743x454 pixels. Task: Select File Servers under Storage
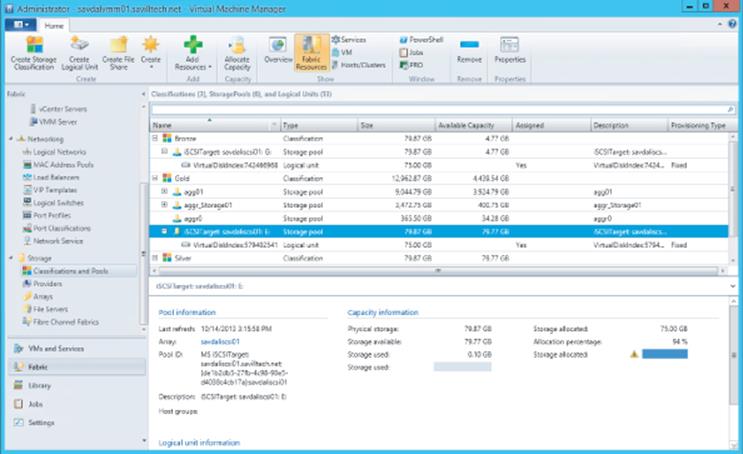click(45, 309)
